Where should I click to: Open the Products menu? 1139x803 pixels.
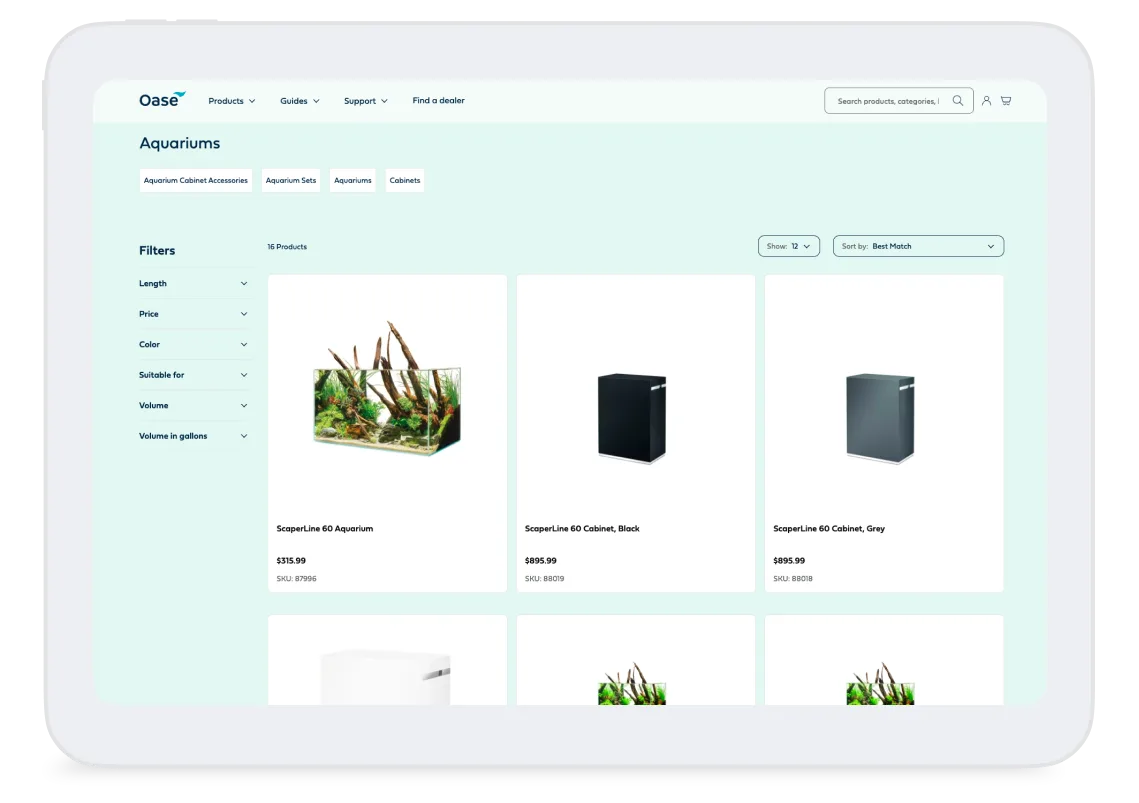pyautogui.click(x=232, y=101)
